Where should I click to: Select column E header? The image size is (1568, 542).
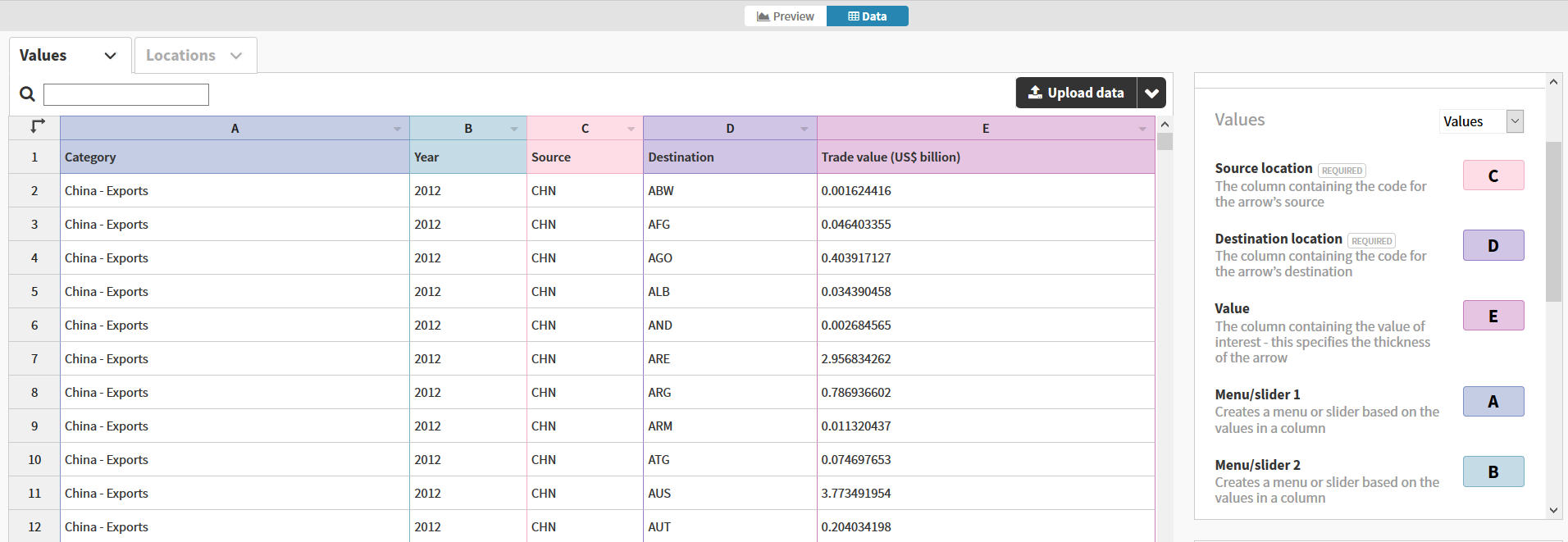click(x=986, y=128)
